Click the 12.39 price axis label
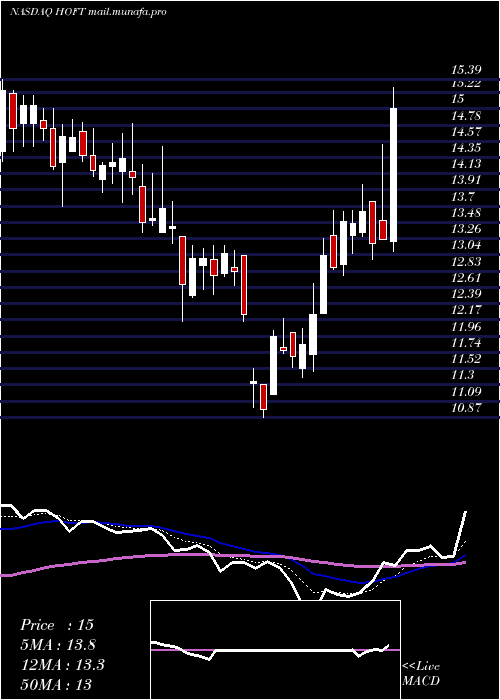500x700 pixels. coord(466,294)
